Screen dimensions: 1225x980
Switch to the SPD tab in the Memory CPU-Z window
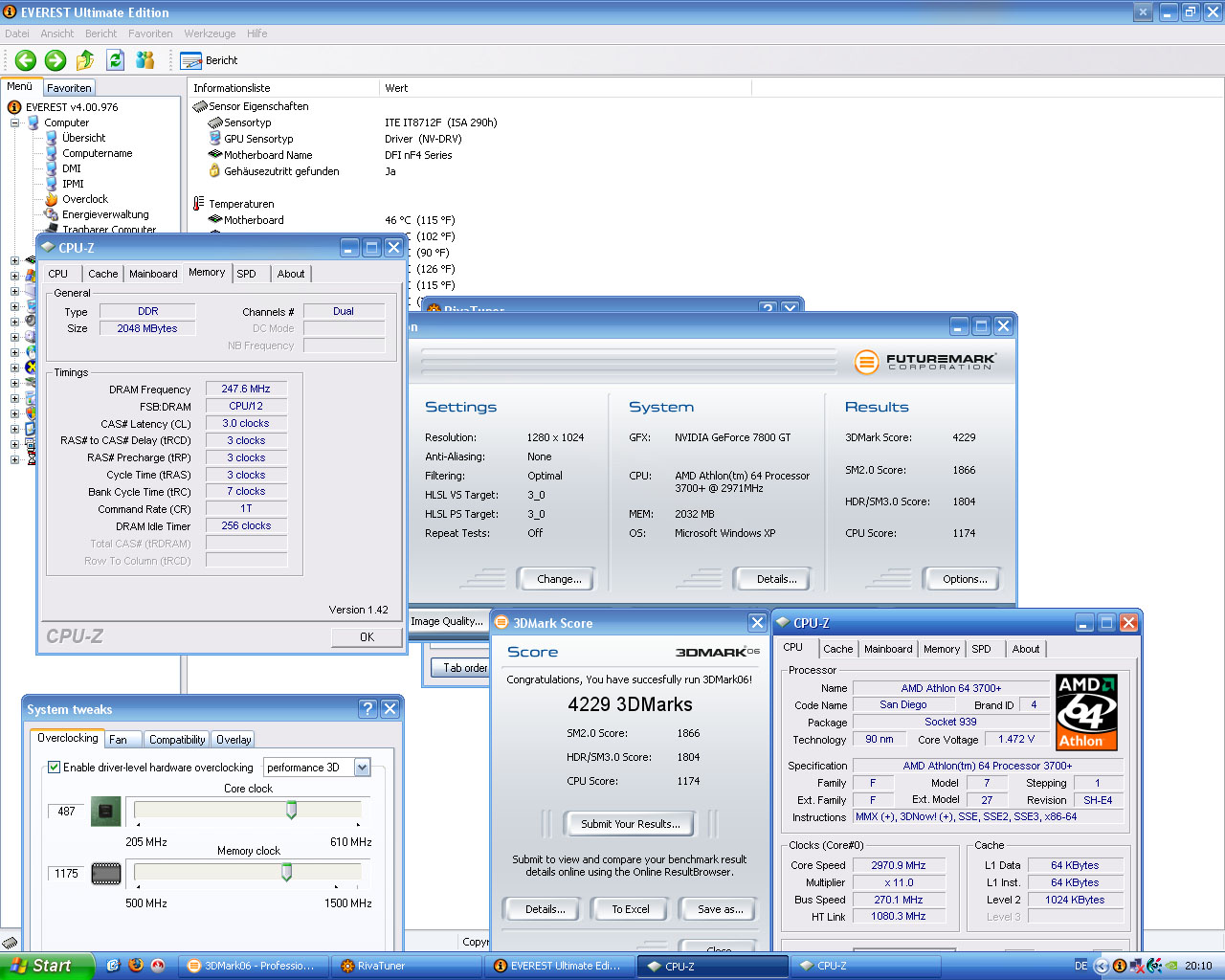point(247,274)
